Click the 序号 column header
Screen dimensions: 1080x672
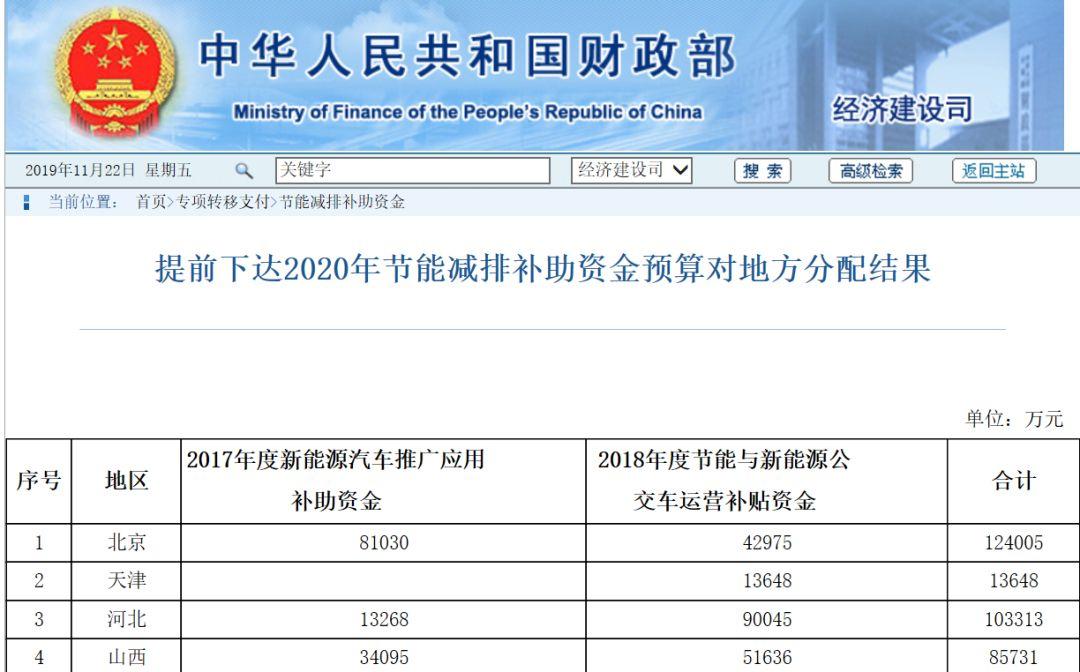[39, 481]
